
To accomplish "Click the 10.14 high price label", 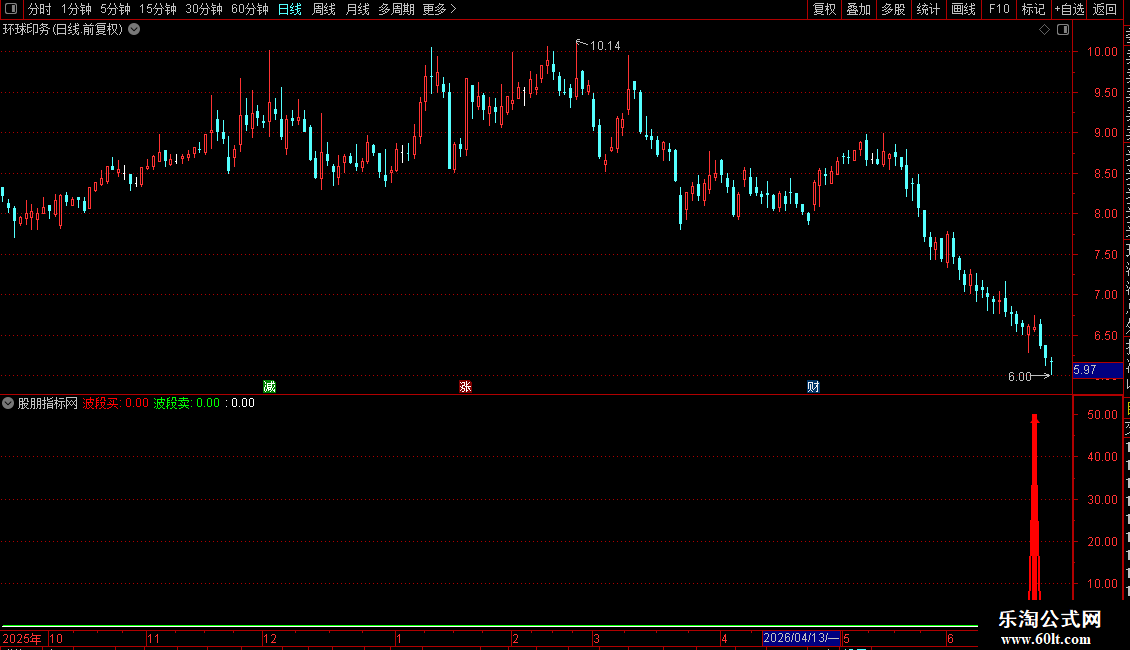I will click(605, 46).
